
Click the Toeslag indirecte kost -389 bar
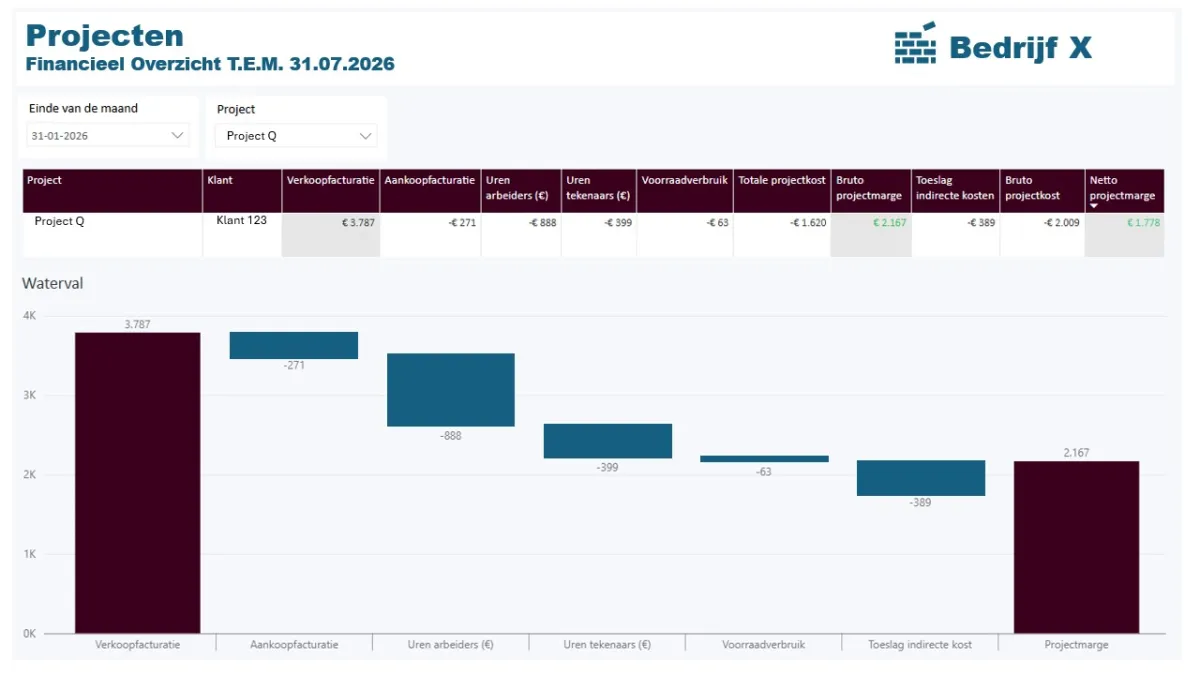click(920, 478)
